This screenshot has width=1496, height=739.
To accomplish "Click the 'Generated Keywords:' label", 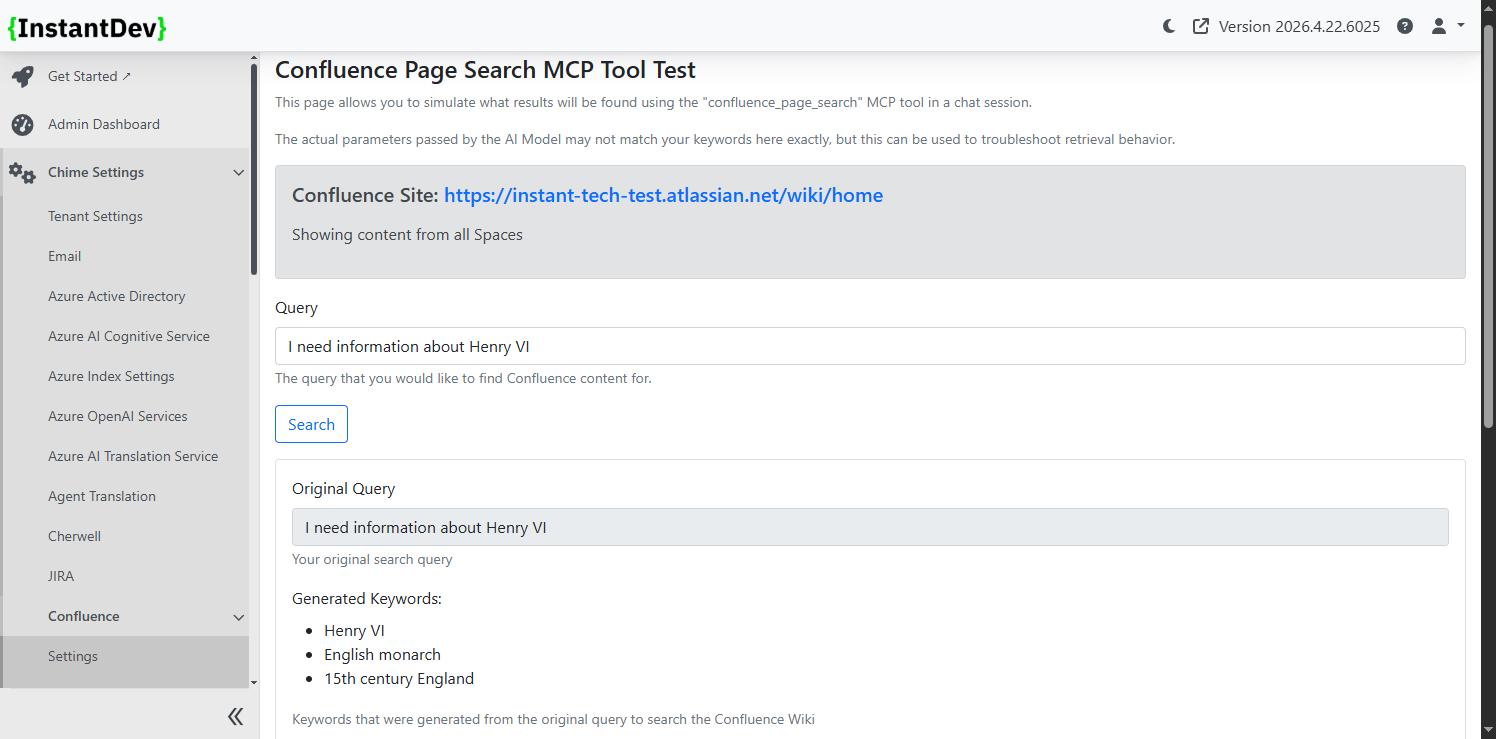I will coord(367,599).
